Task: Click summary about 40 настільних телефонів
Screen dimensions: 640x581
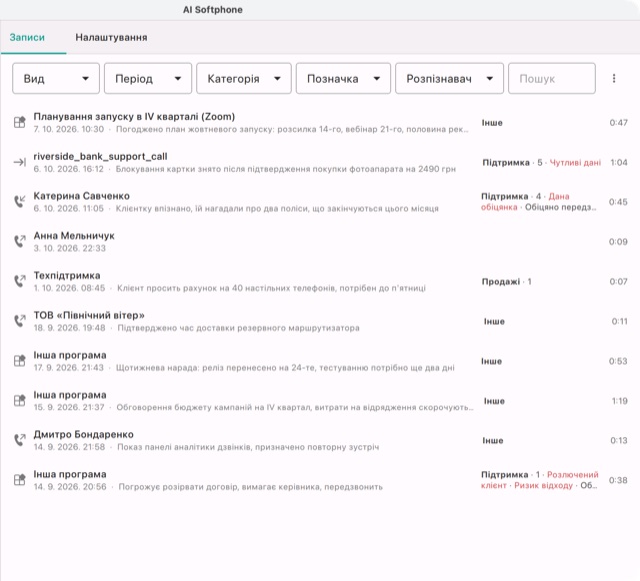Action: (271, 288)
